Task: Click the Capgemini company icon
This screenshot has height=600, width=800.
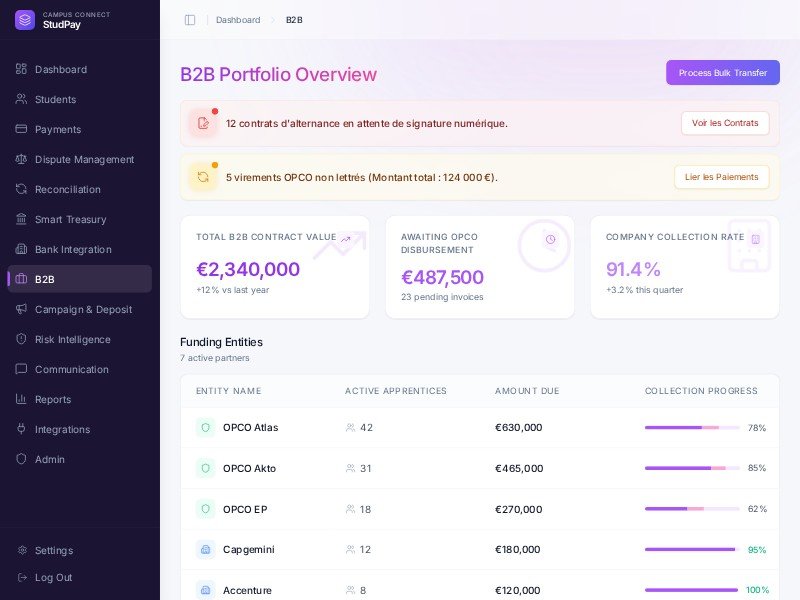Action: [x=205, y=549]
